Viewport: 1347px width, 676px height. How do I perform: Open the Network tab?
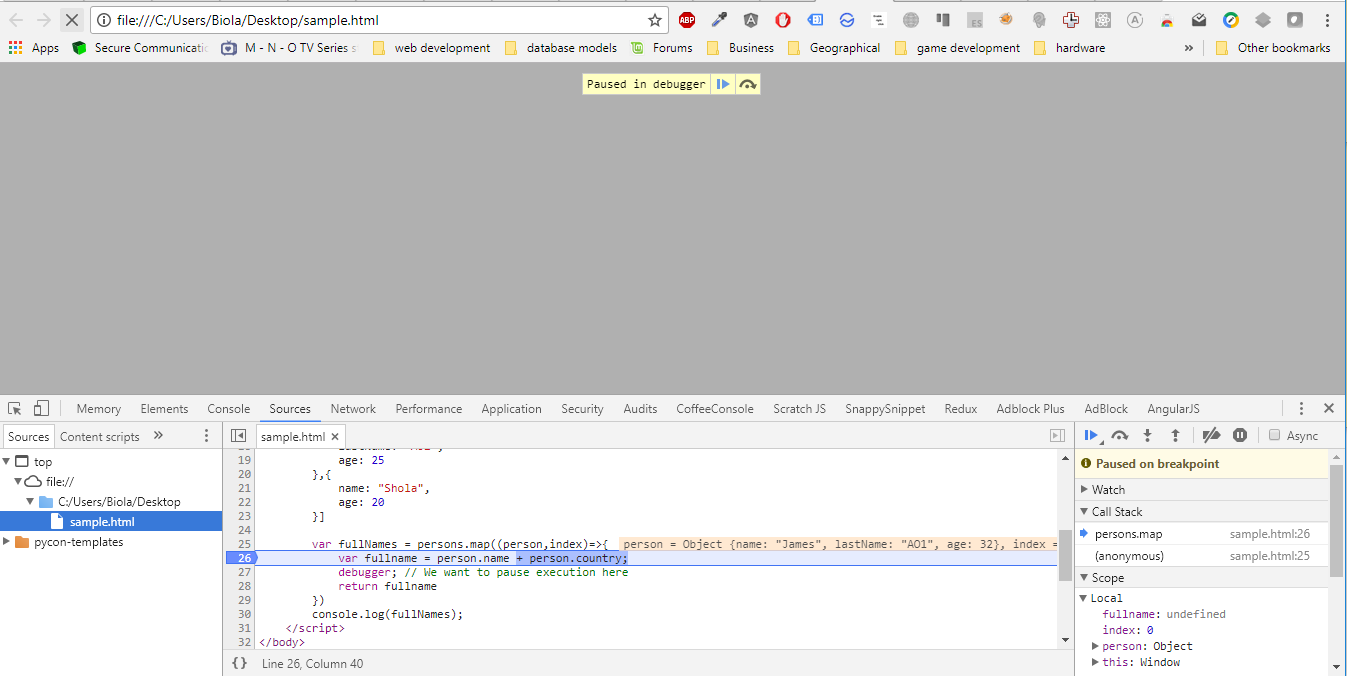point(353,409)
